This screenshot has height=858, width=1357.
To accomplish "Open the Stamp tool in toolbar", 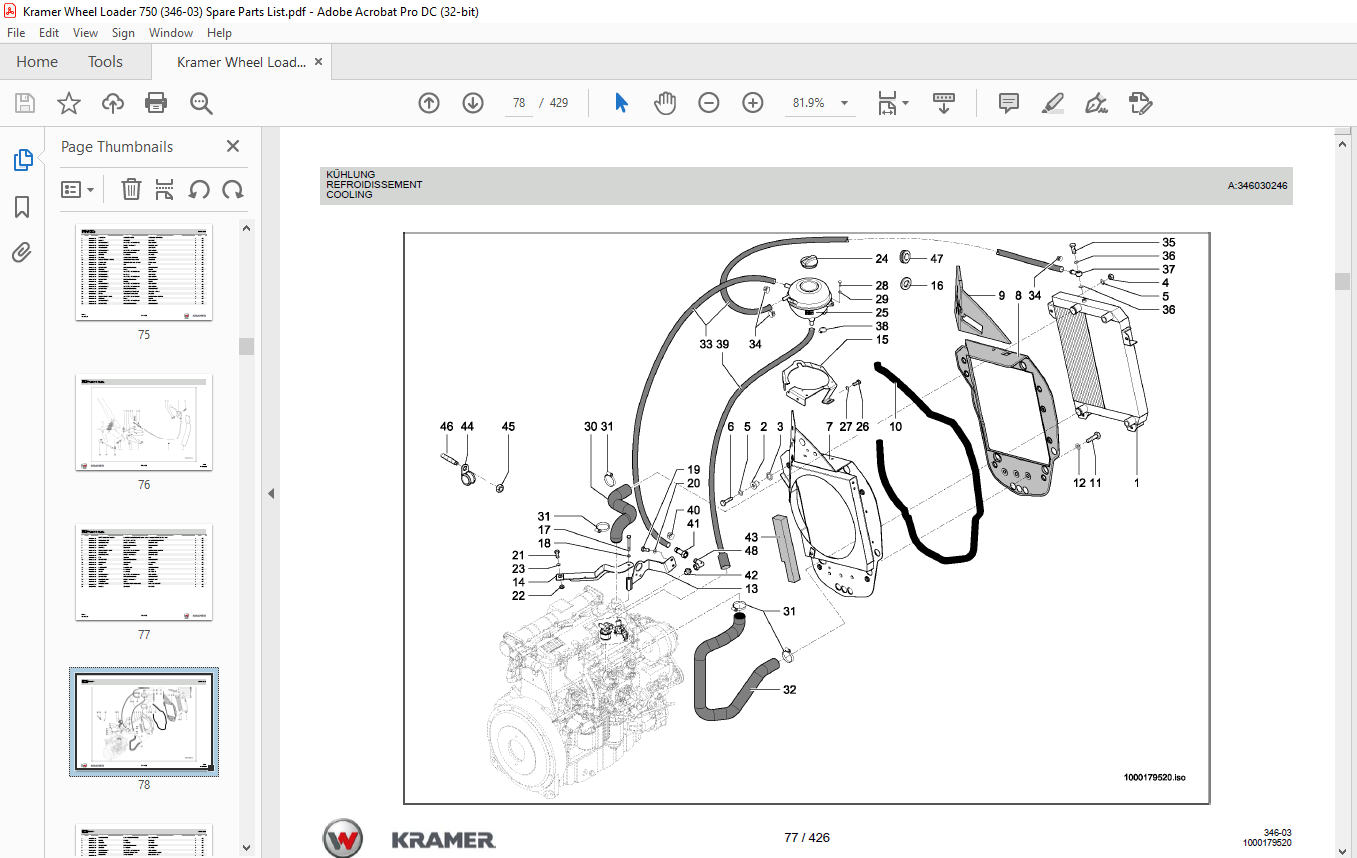I will (1140, 103).
